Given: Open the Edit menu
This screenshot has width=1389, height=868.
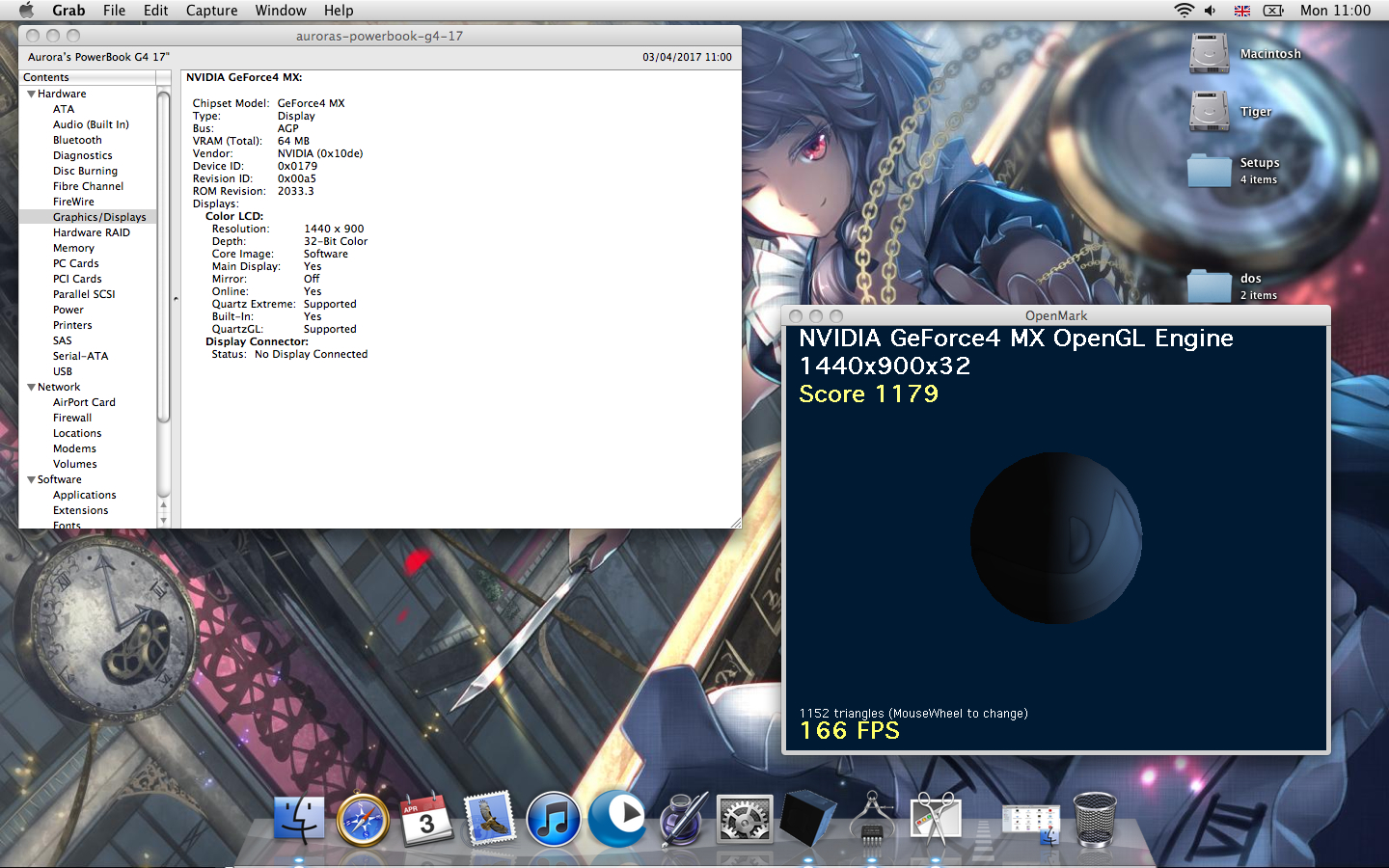Looking at the screenshot, I should (x=155, y=10).
